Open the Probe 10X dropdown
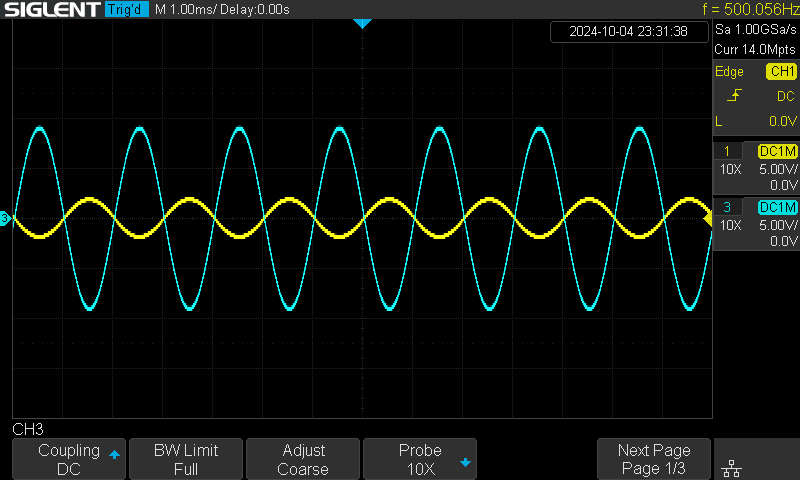 tap(420, 459)
